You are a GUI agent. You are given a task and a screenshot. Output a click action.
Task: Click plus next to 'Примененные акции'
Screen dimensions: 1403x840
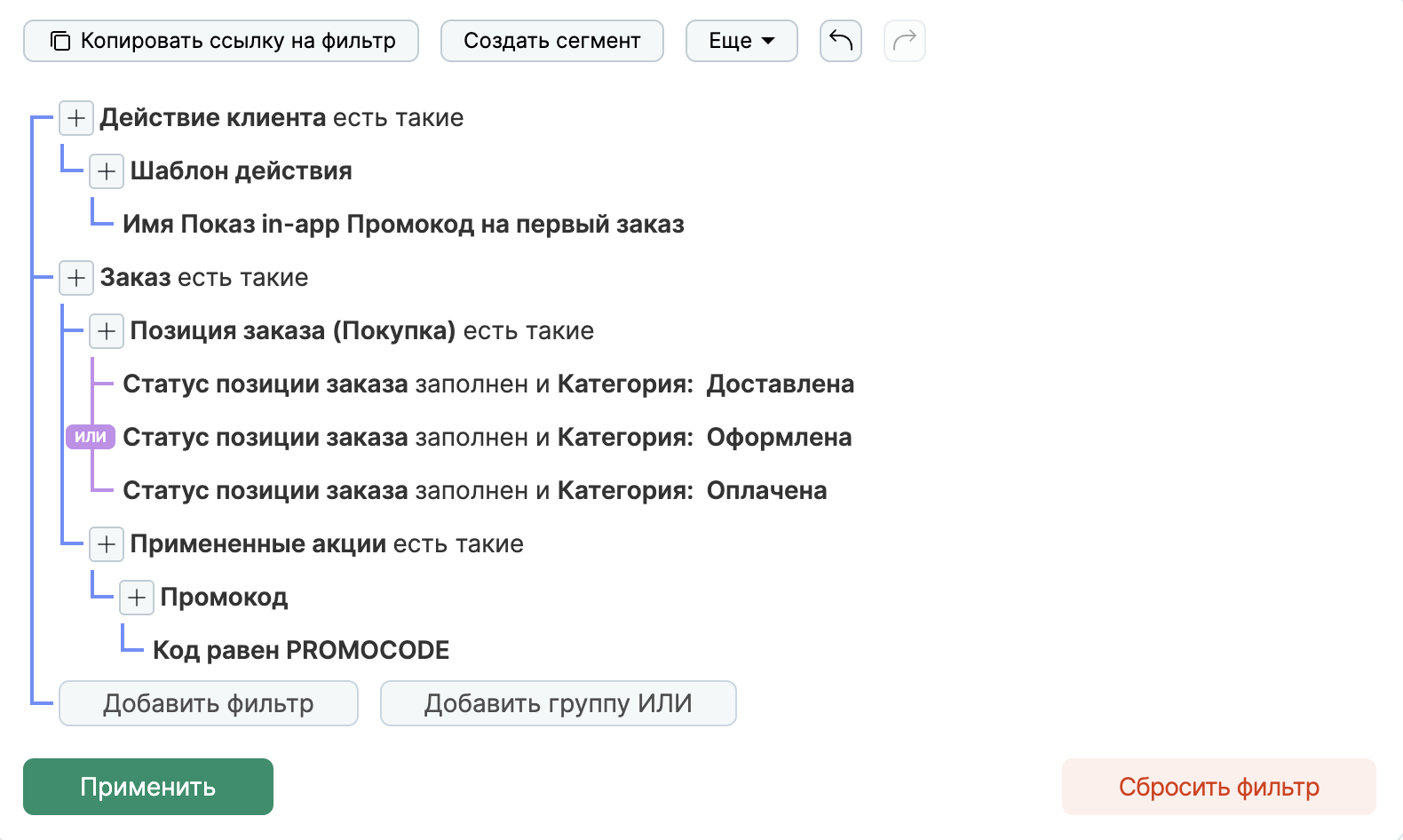click(x=107, y=544)
